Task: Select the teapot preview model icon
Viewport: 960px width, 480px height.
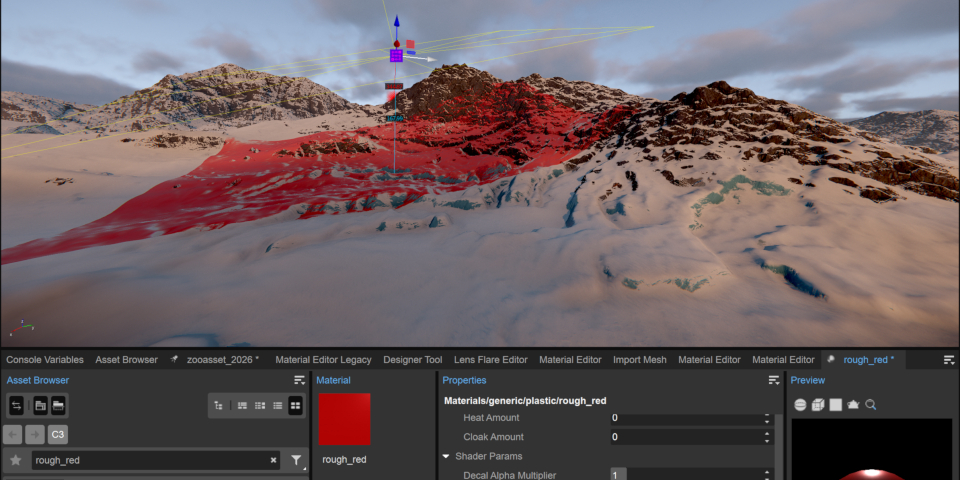Action: point(853,405)
